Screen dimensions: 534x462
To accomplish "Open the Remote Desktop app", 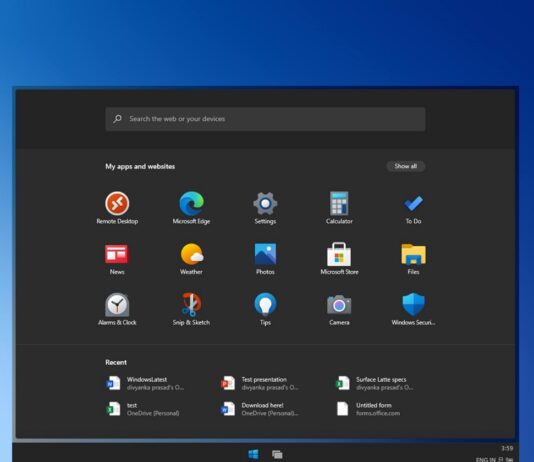I will (x=117, y=208).
